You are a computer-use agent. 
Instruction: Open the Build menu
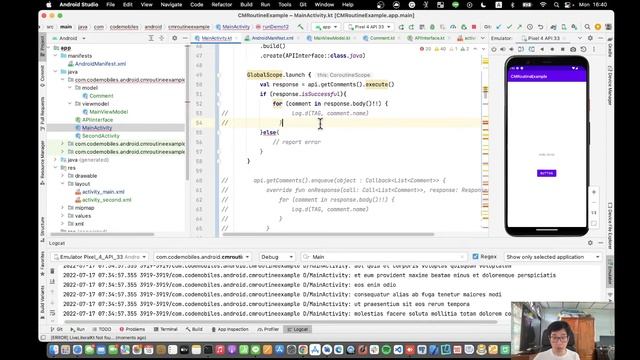point(246,4)
